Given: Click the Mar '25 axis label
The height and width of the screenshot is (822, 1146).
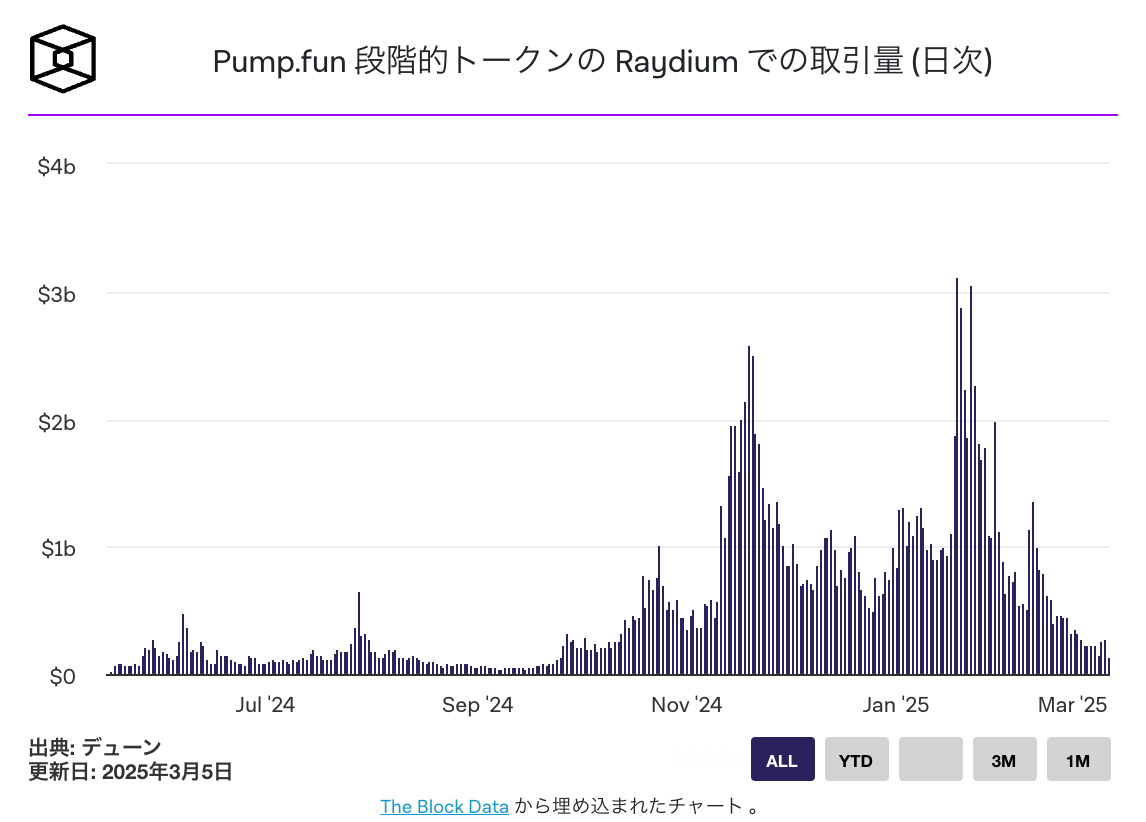Looking at the screenshot, I should click(1072, 704).
